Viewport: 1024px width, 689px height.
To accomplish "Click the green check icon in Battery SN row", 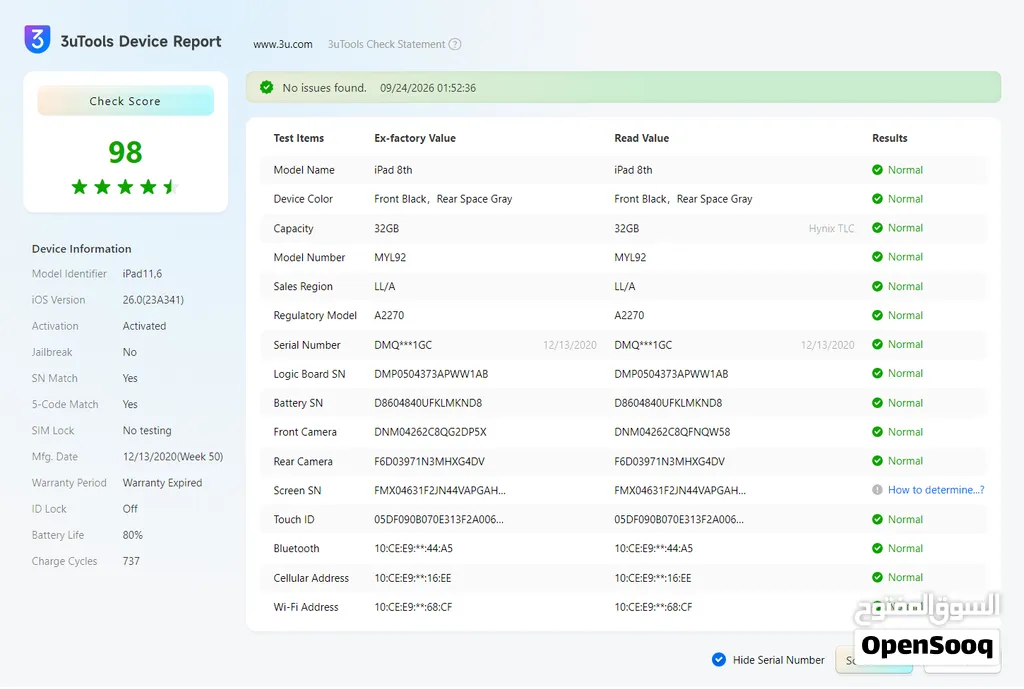I will pos(877,403).
